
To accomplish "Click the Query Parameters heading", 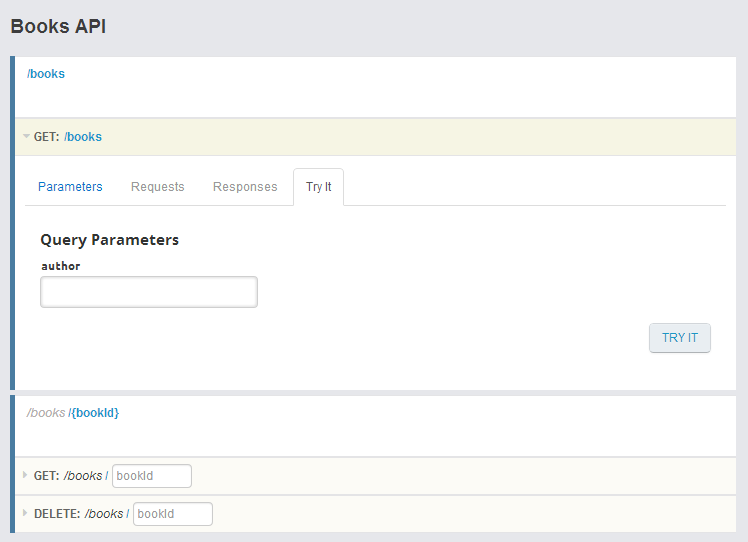I will tap(110, 240).
